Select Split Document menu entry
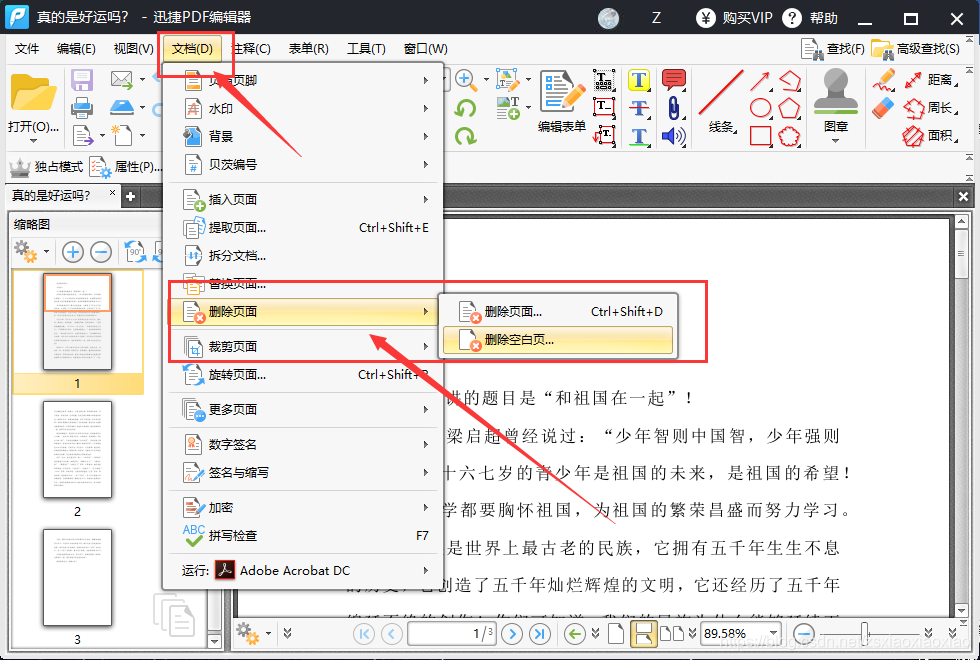 [x=302, y=256]
